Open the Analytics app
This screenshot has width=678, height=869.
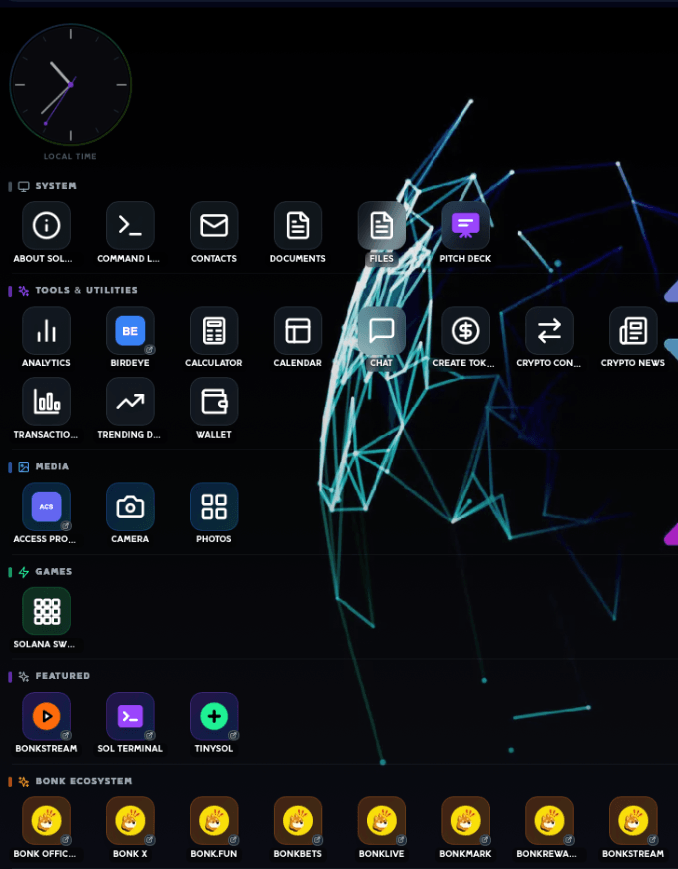pos(47,331)
